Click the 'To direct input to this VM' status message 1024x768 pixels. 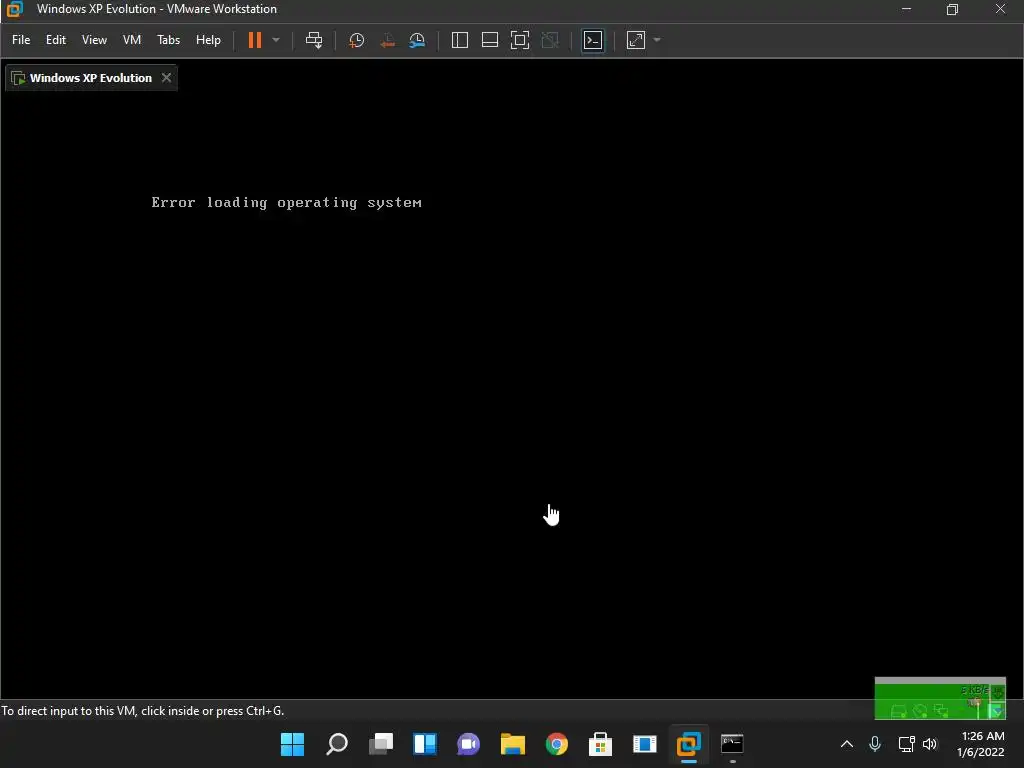pyautogui.click(x=142, y=711)
